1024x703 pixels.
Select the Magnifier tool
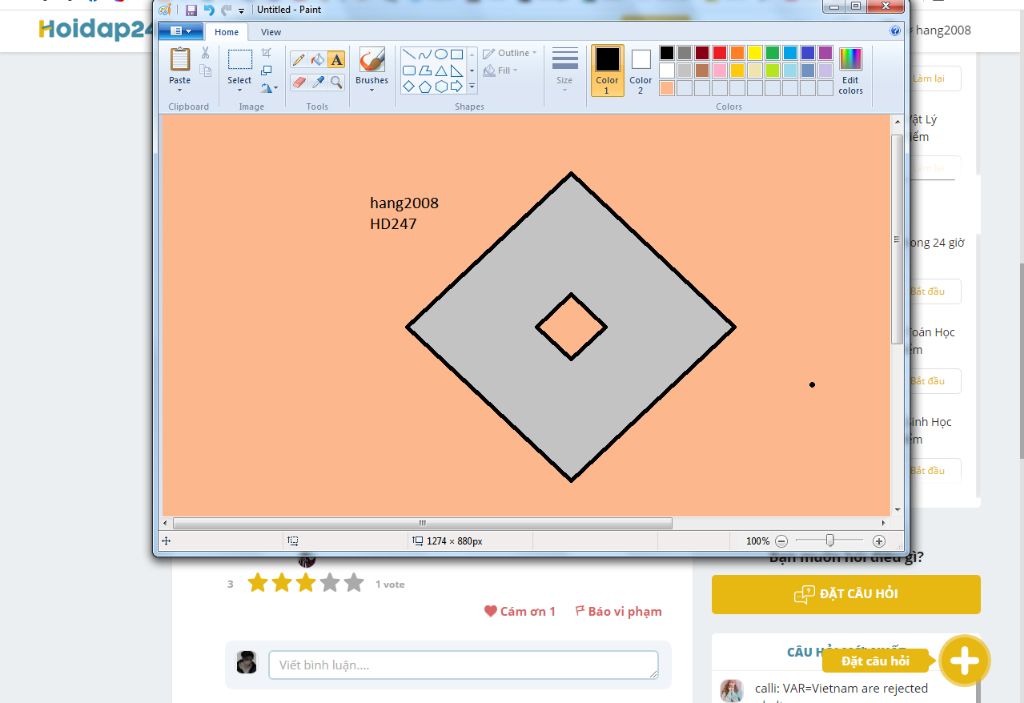(x=336, y=82)
